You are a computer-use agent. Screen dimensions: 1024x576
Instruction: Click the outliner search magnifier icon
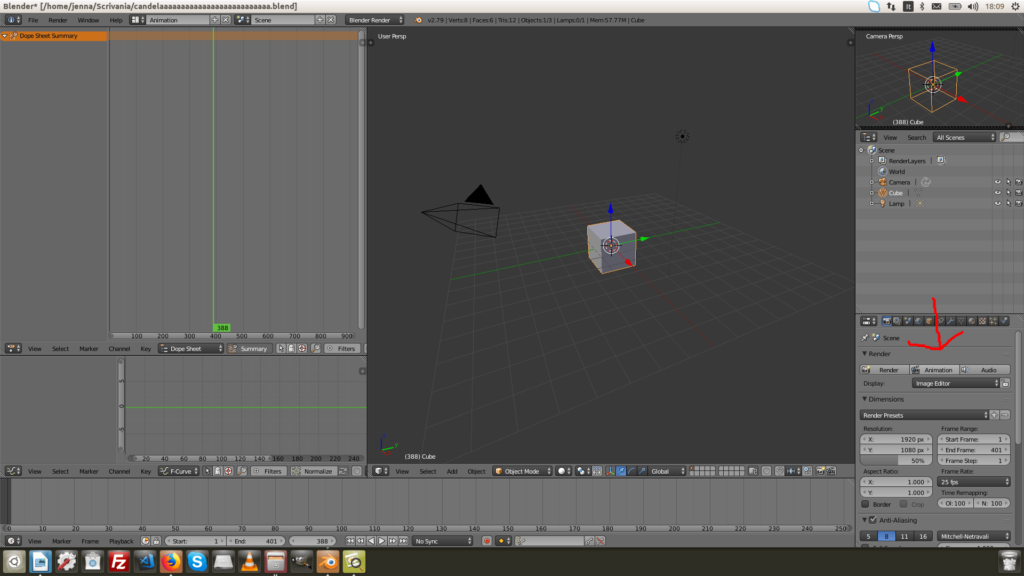[x=1006, y=137]
